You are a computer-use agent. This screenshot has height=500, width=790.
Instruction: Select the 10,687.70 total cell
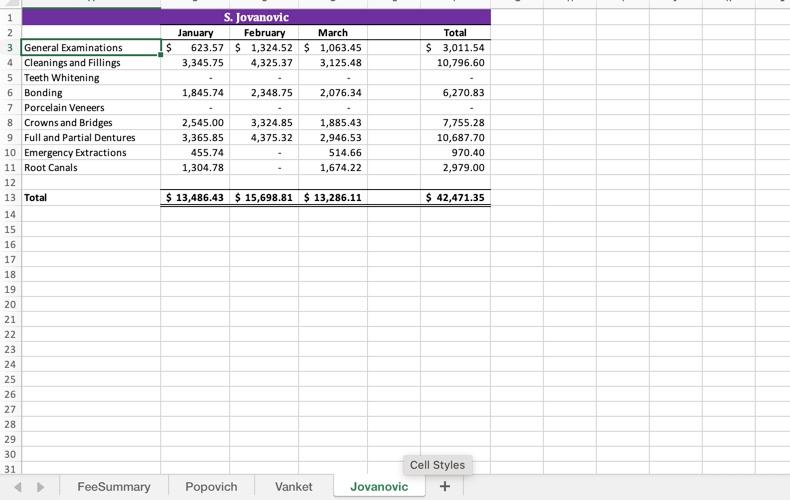pyautogui.click(x=455, y=138)
